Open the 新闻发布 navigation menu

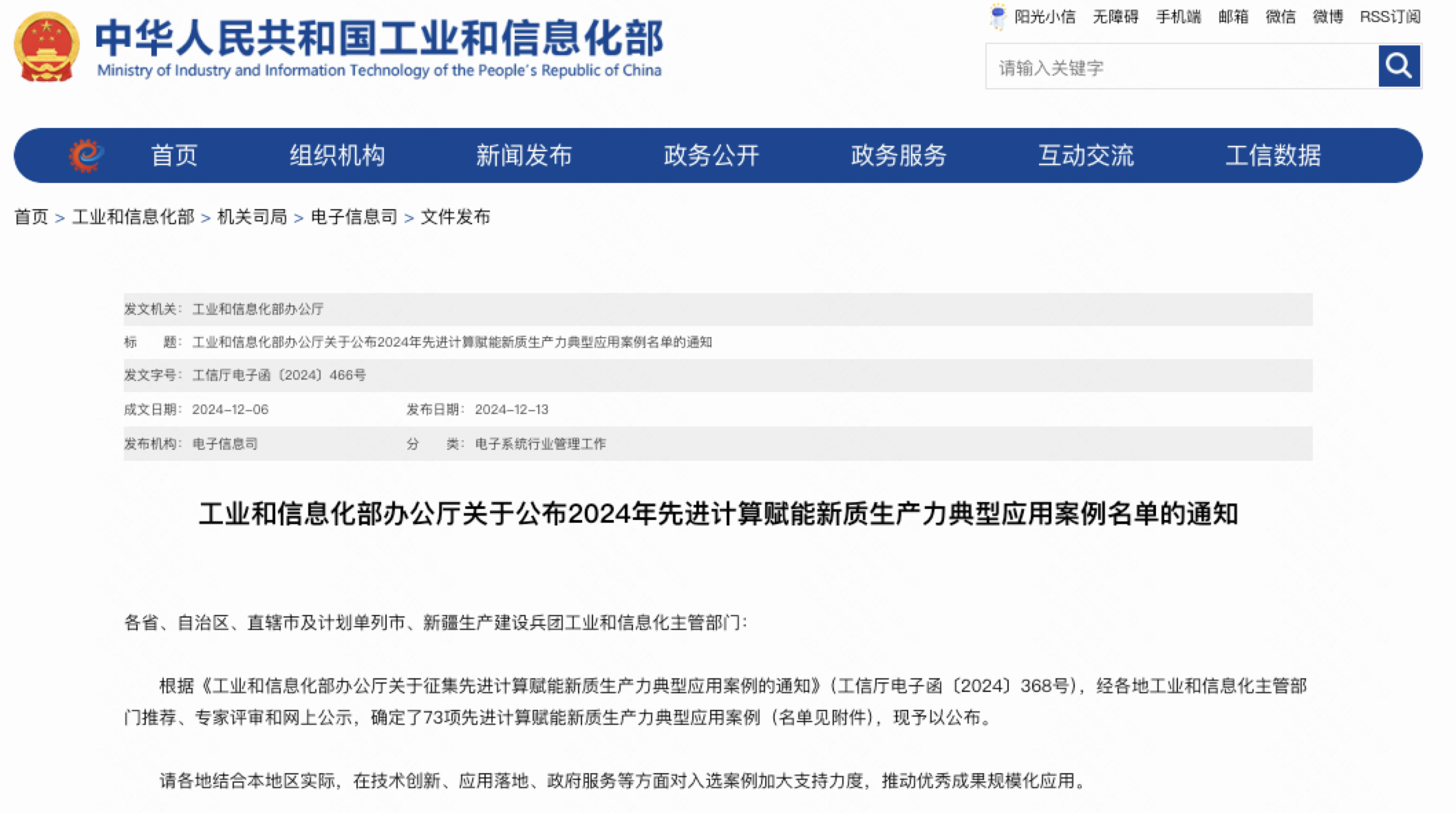click(x=524, y=155)
